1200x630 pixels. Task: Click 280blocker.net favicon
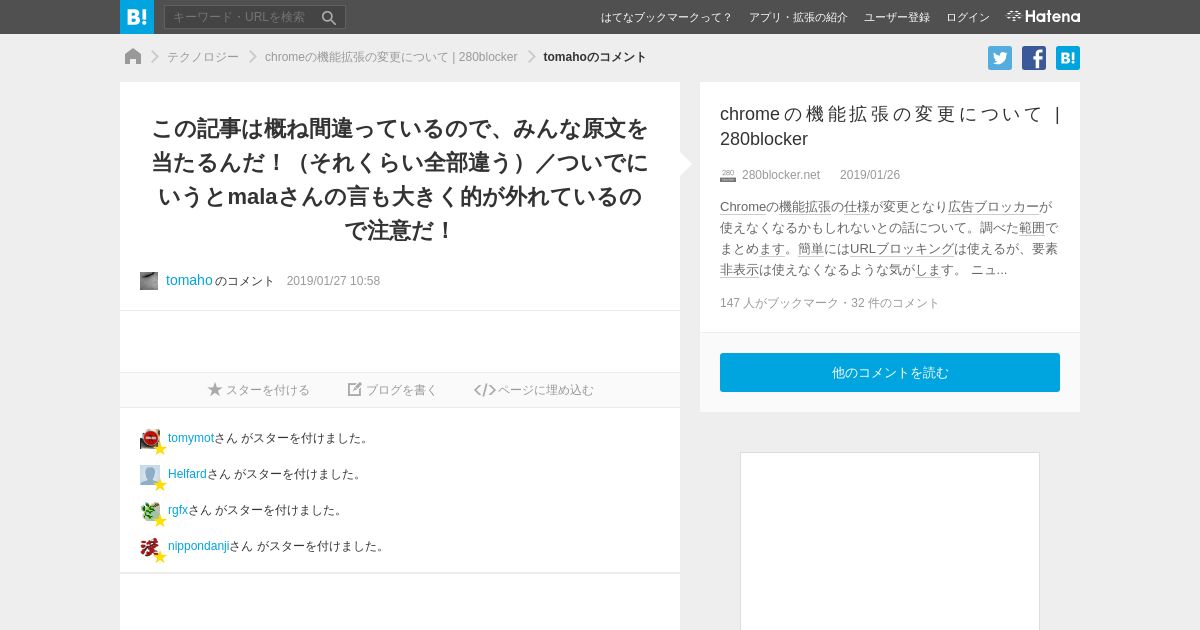pos(728,175)
